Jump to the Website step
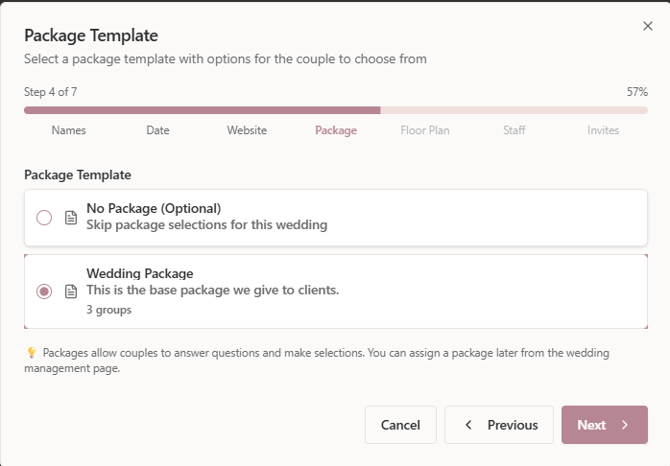This screenshot has width=670, height=466. [x=247, y=130]
